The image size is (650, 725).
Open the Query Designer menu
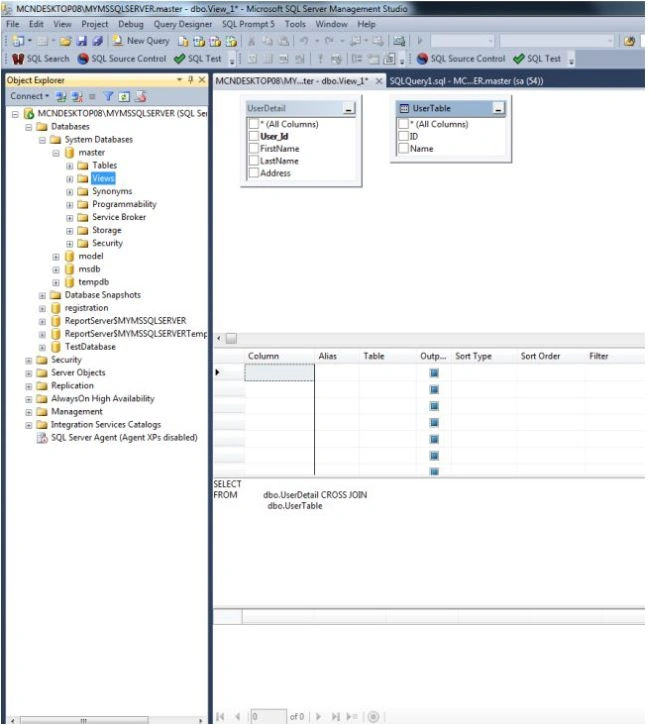coord(183,24)
